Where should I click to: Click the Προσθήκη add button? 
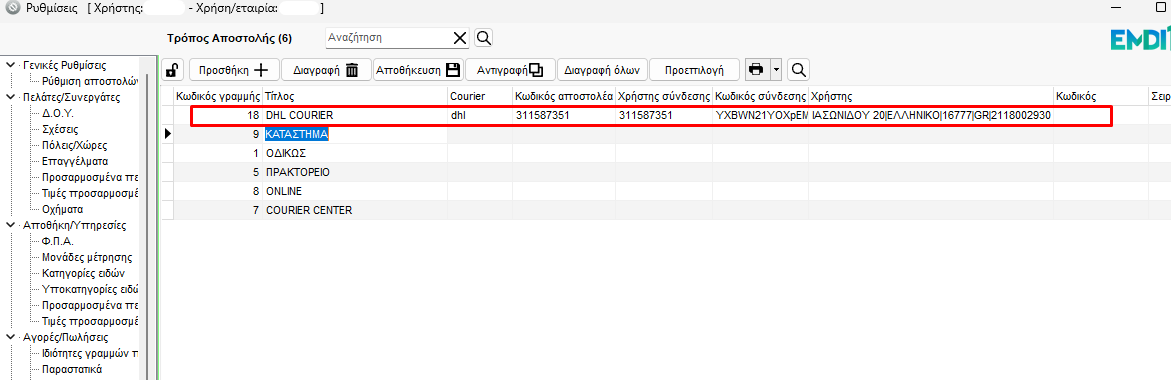(x=234, y=70)
